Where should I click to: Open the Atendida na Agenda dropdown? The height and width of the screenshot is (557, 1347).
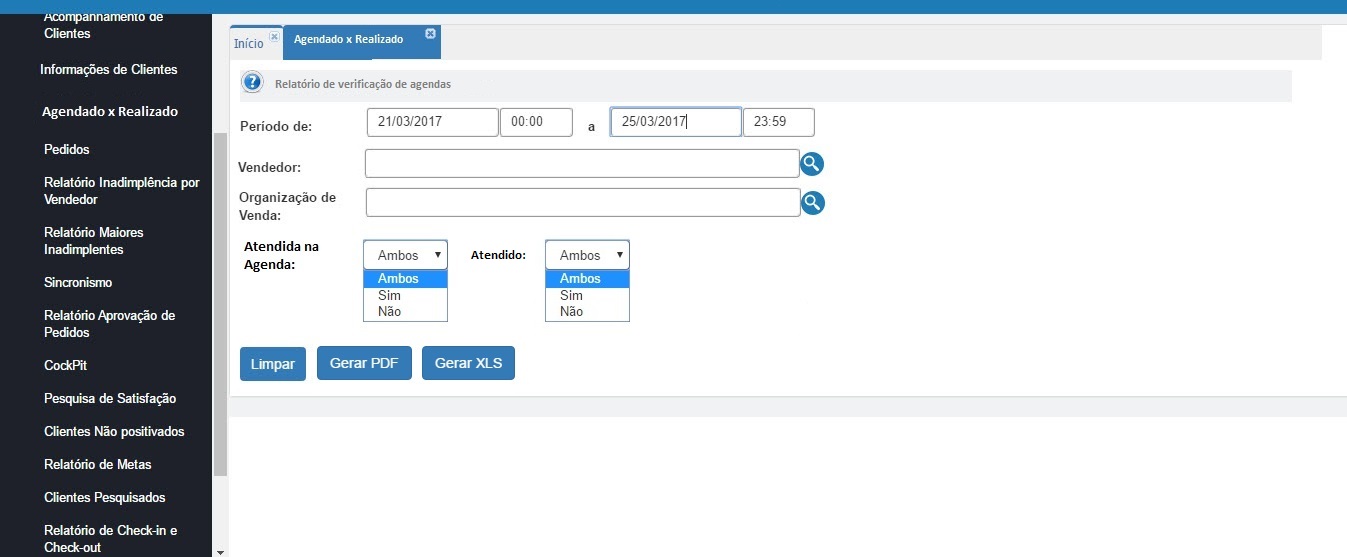pos(405,255)
